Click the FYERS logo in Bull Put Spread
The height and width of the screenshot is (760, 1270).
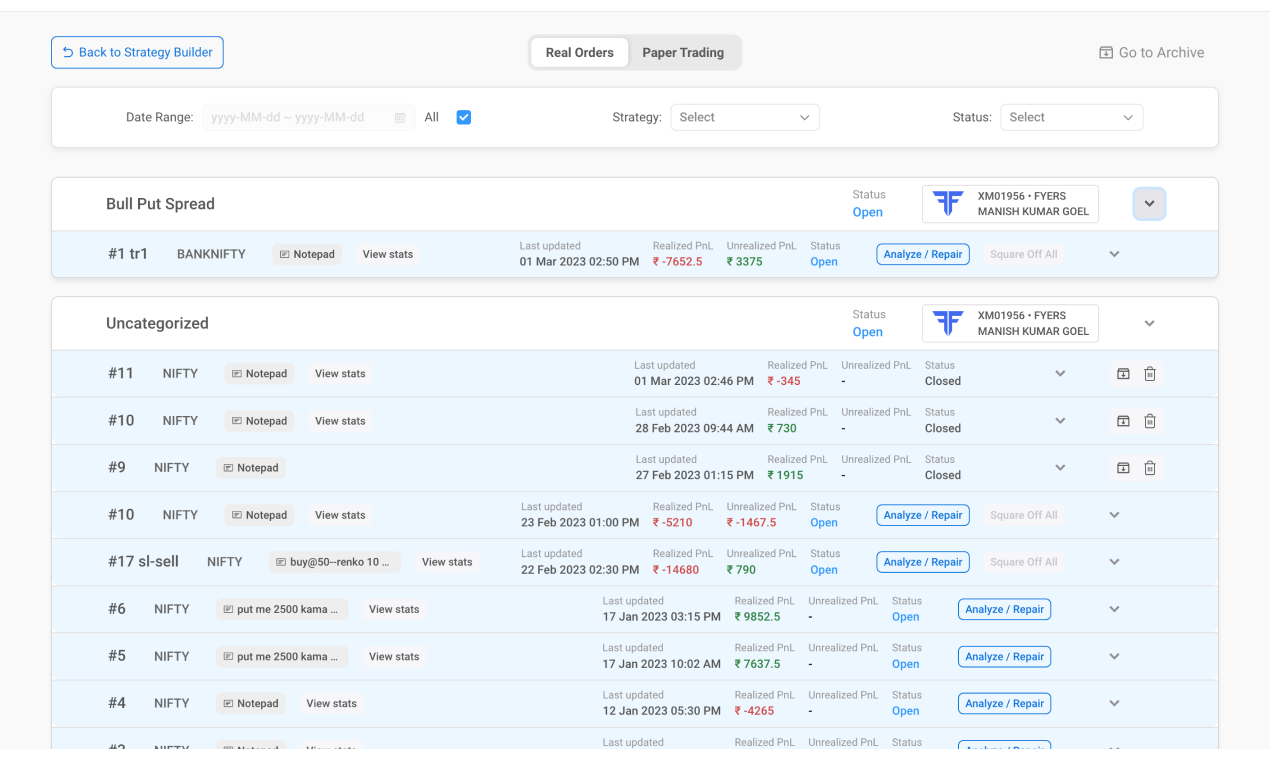coord(947,204)
